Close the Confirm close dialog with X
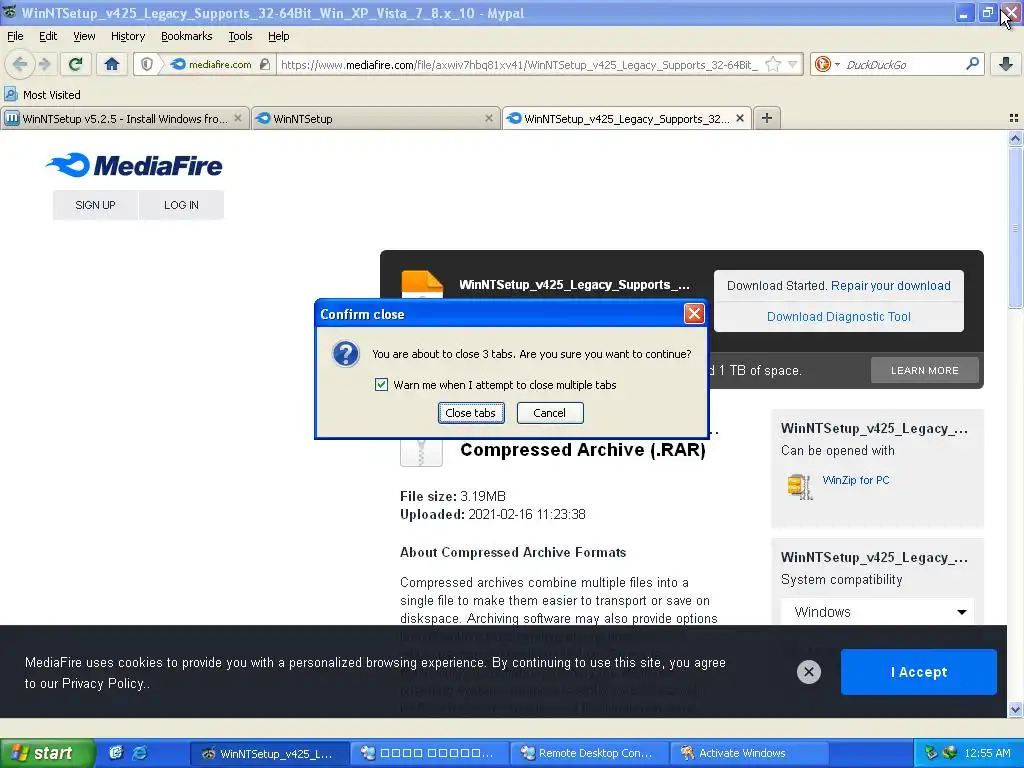Image resolution: width=1024 pixels, height=768 pixels. pyautogui.click(x=694, y=314)
